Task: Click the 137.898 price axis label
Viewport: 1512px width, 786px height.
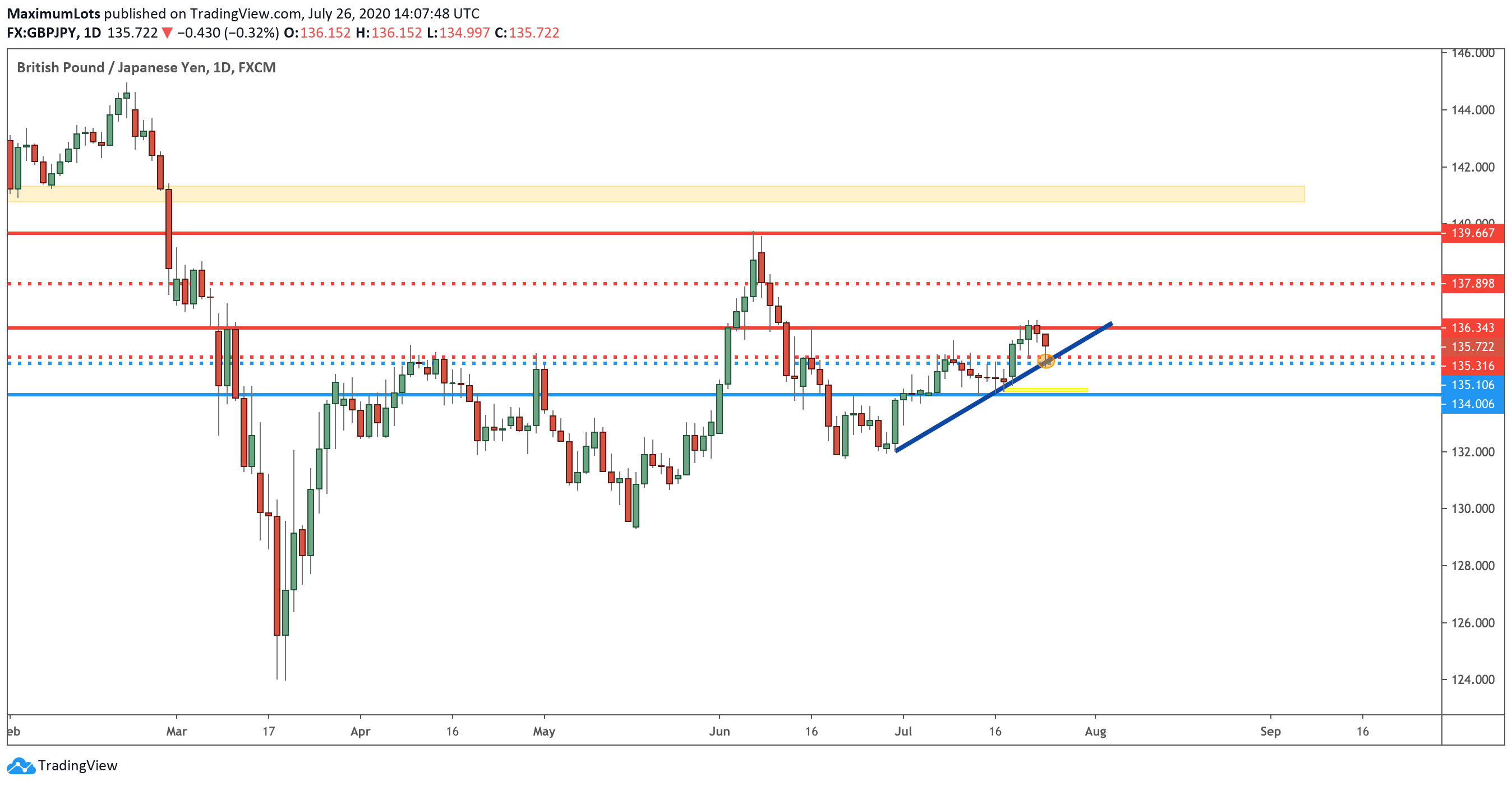Action: click(x=1472, y=283)
